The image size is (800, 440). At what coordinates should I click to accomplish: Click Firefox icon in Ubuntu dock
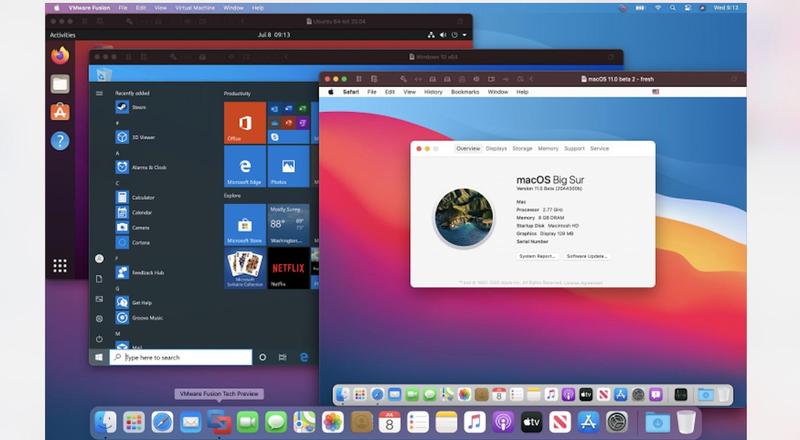point(60,55)
